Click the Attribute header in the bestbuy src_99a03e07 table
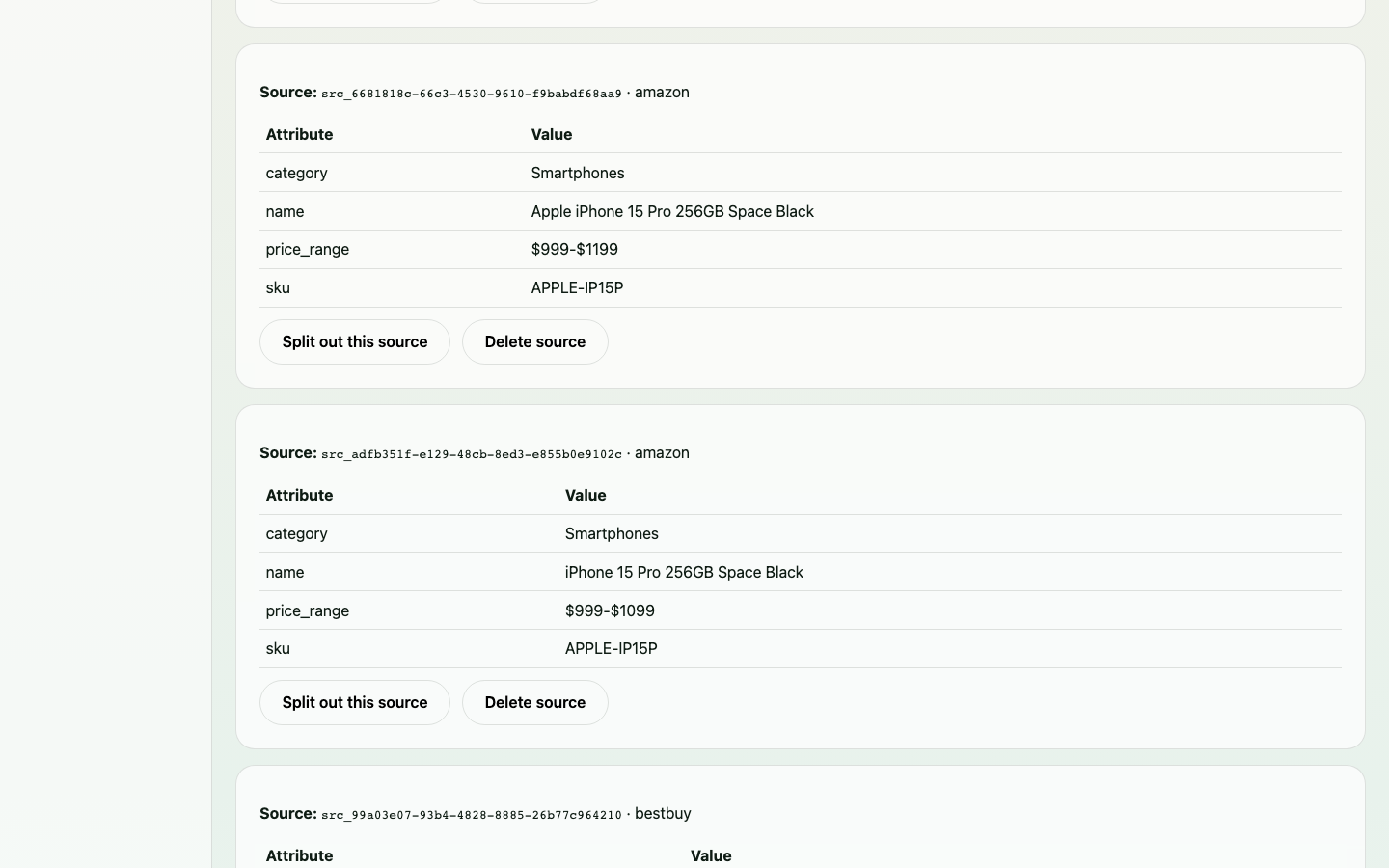This screenshot has width=1389, height=868. pos(299,855)
